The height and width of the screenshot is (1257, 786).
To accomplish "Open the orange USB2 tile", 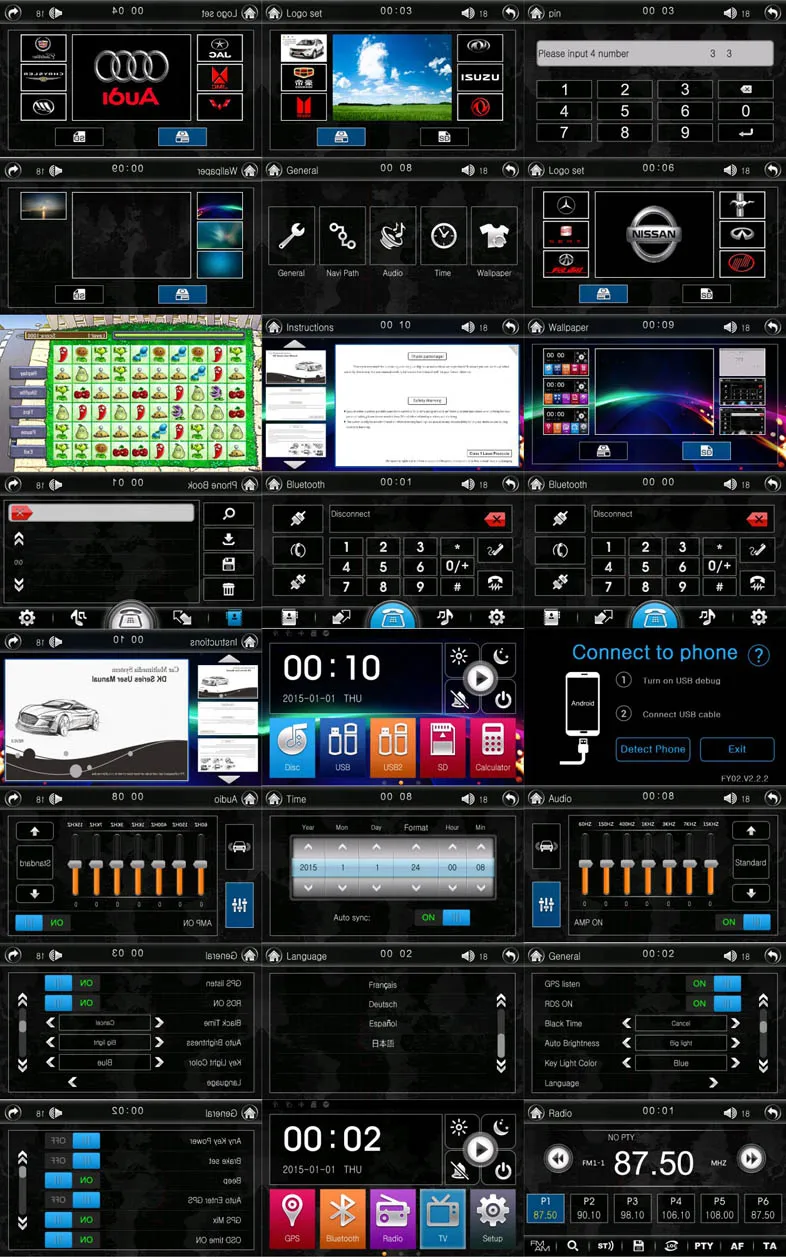I will coord(392,747).
